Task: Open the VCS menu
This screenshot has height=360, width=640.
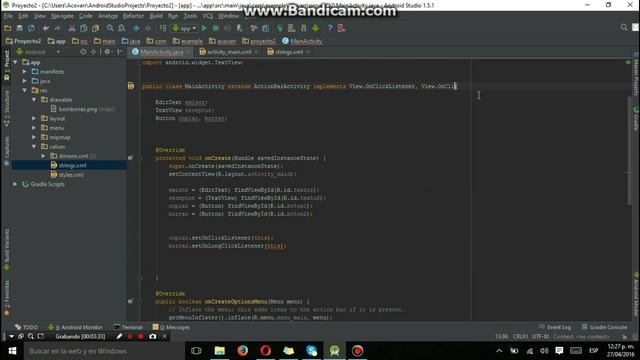Action: point(208,16)
